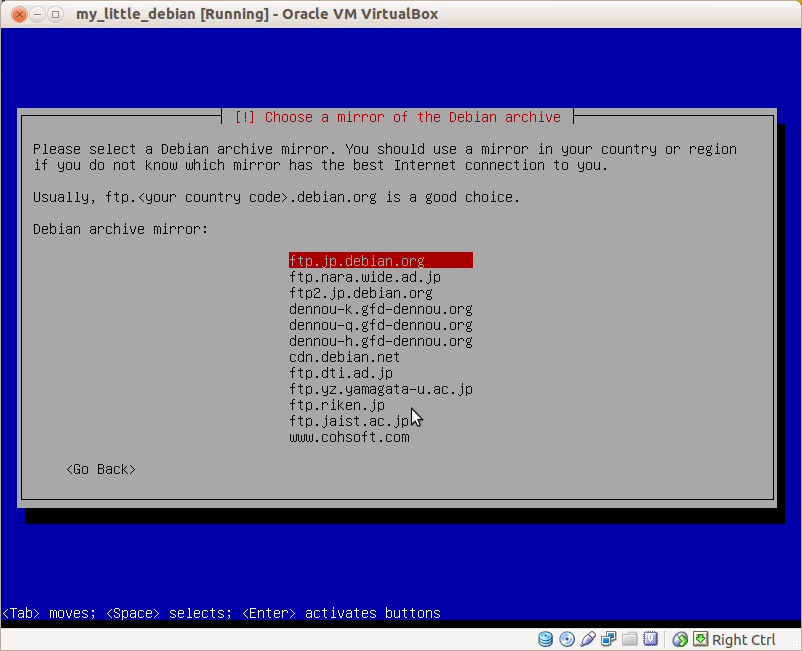Maximize the VirtualBox window
Viewport: 802px width, 651px height.
55,14
